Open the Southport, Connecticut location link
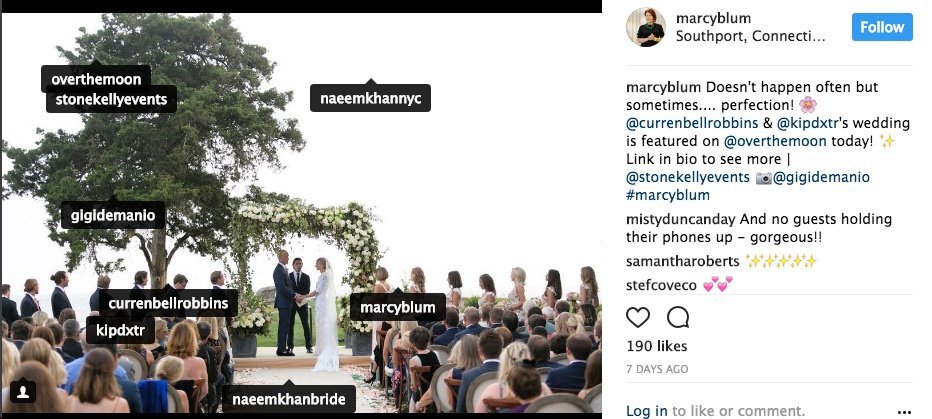Screen dimensions: 932x419 click(x=751, y=37)
